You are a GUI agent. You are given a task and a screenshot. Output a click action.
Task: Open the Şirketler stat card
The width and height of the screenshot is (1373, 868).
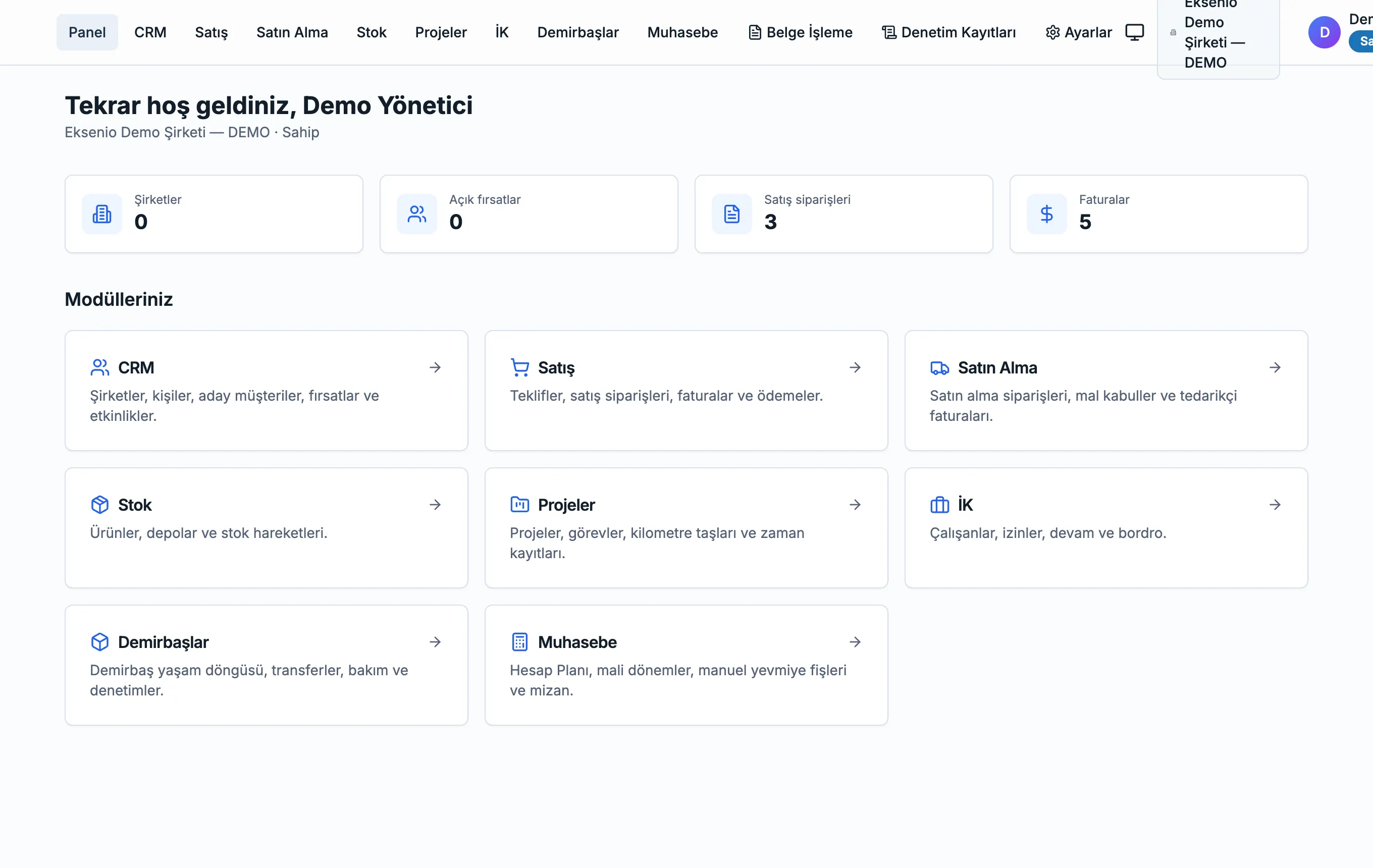pyautogui.click(x=214, y=214)
